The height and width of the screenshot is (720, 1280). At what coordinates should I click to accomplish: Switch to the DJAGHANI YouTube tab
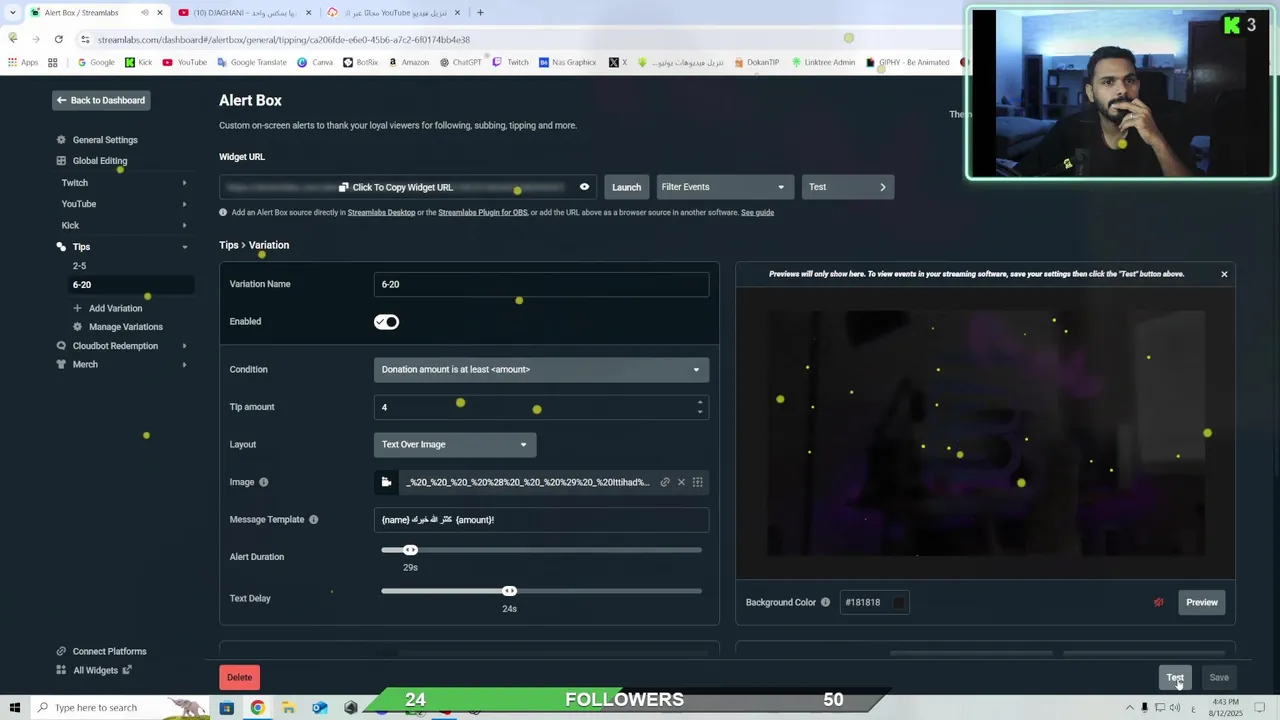point(243,13)
